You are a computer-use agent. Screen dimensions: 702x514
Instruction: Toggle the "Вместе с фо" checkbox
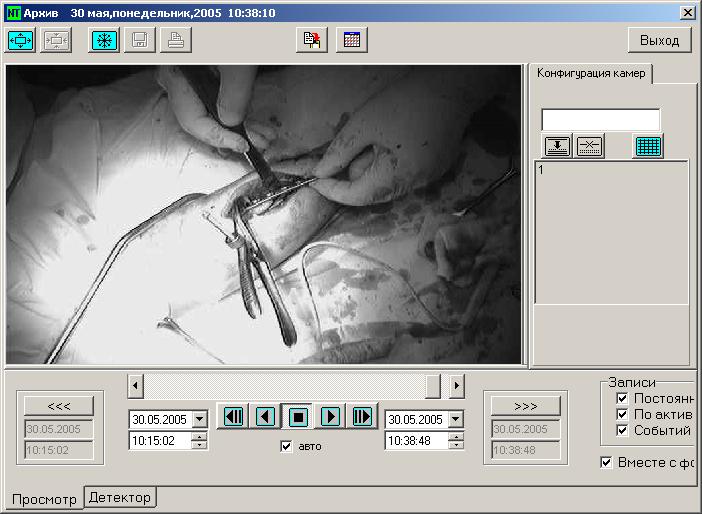tap(606, 462)
